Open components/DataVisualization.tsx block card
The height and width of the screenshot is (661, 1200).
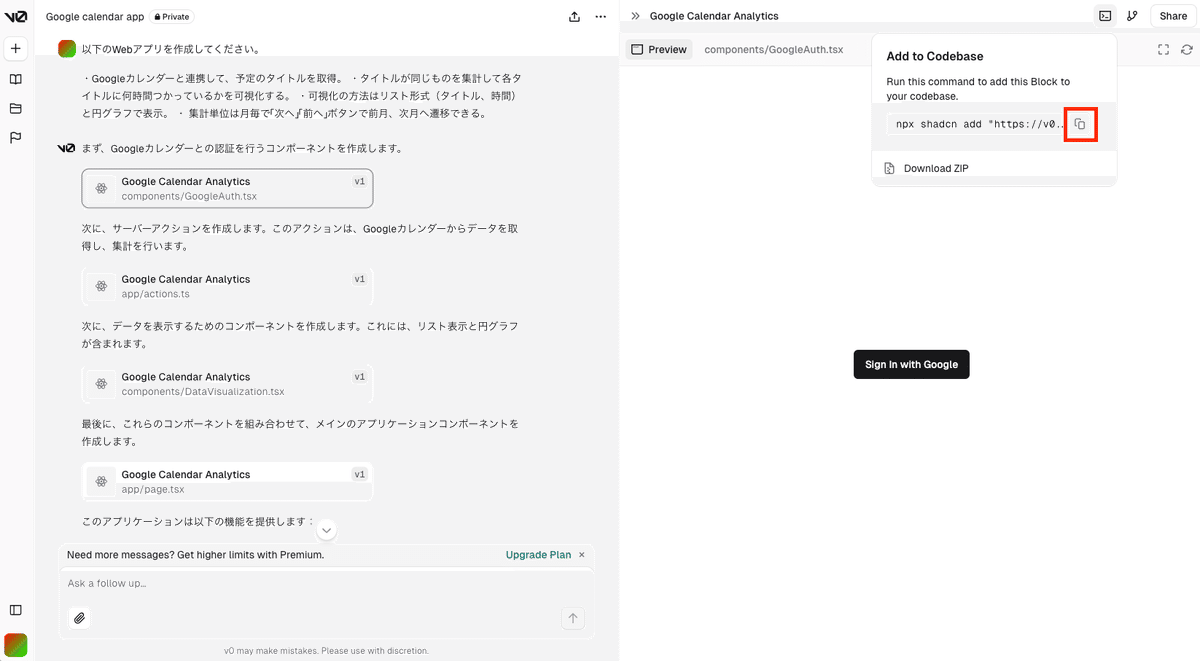click(227, 384)
